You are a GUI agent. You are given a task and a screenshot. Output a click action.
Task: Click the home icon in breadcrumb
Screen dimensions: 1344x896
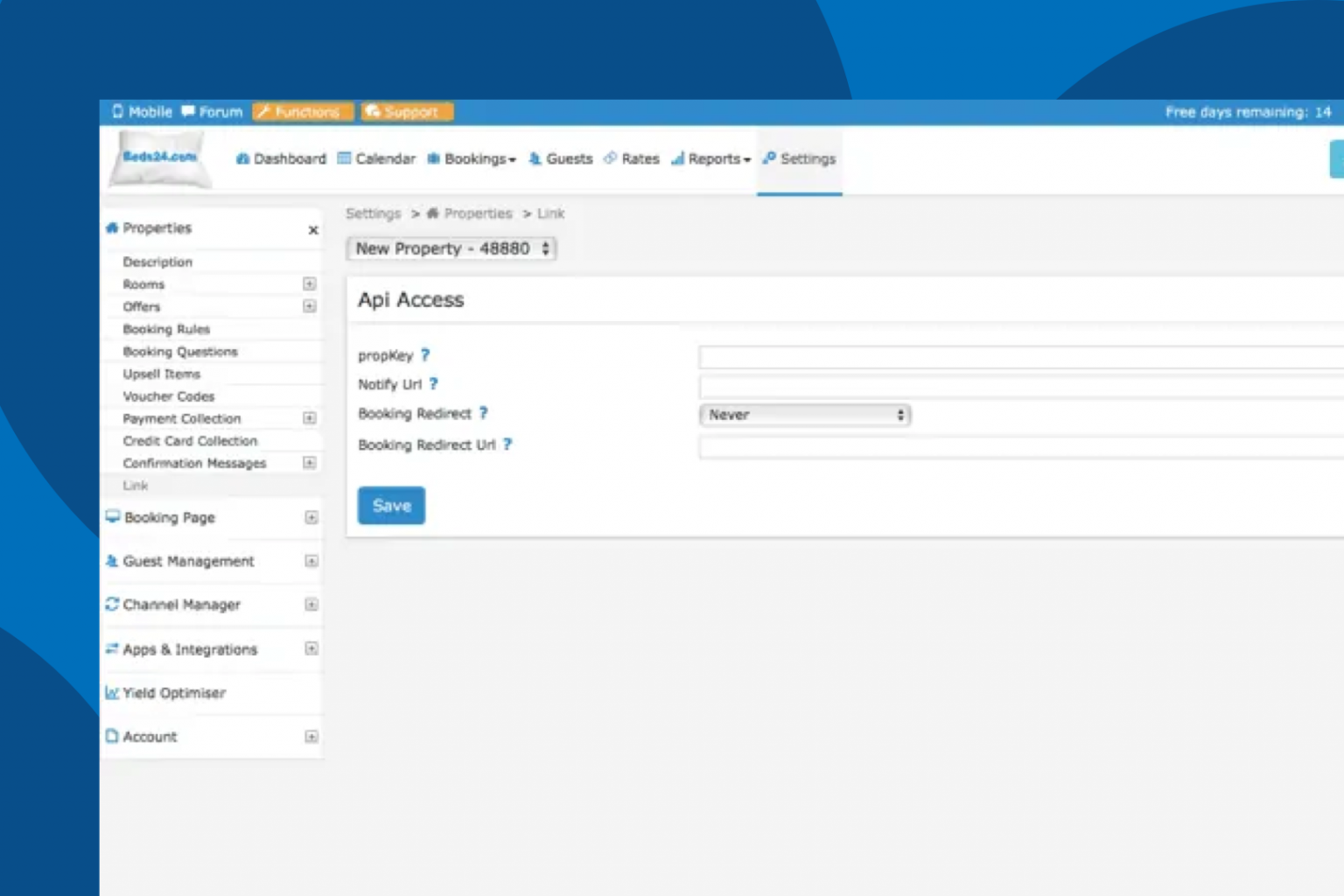432,213
